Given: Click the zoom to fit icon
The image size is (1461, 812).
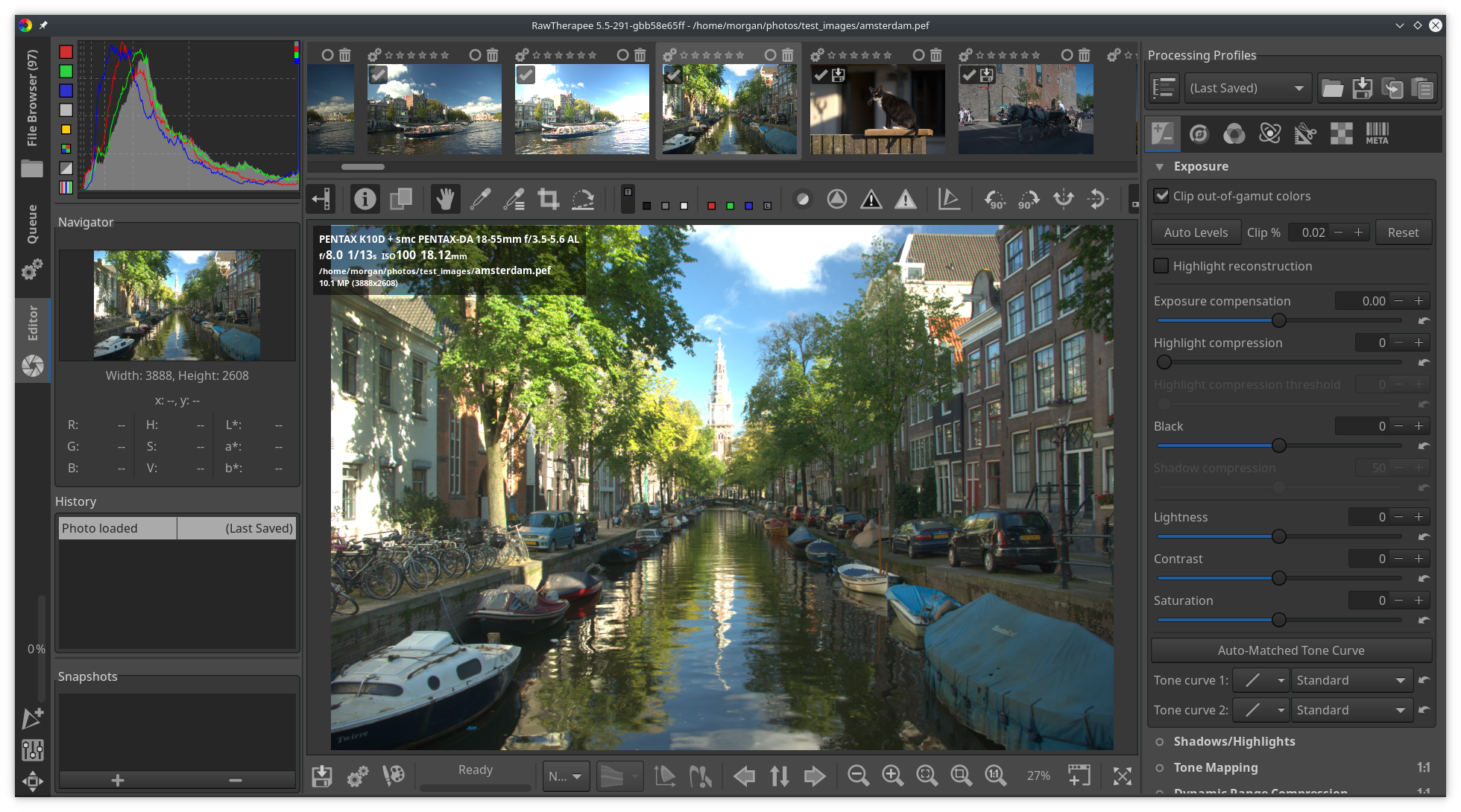Looking at the screenshot, I should (x=927, y=775).
